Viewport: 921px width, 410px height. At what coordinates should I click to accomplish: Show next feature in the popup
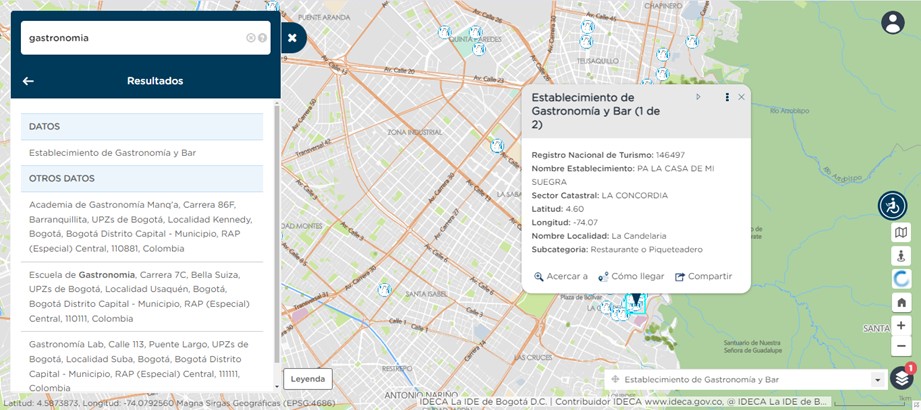[699, 97]
